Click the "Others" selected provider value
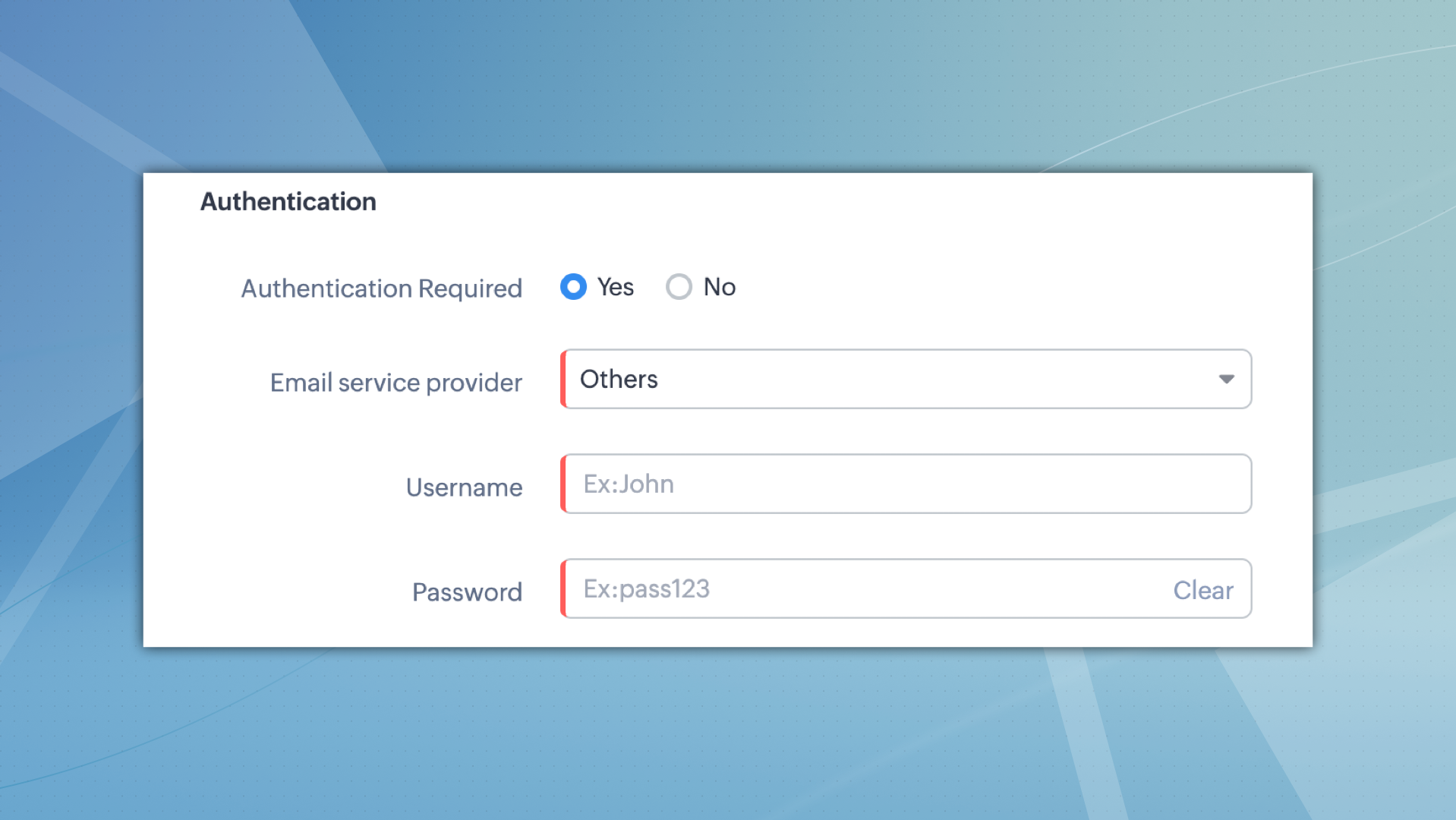This screenshot has width=1456, height=820. pos(619,379)
